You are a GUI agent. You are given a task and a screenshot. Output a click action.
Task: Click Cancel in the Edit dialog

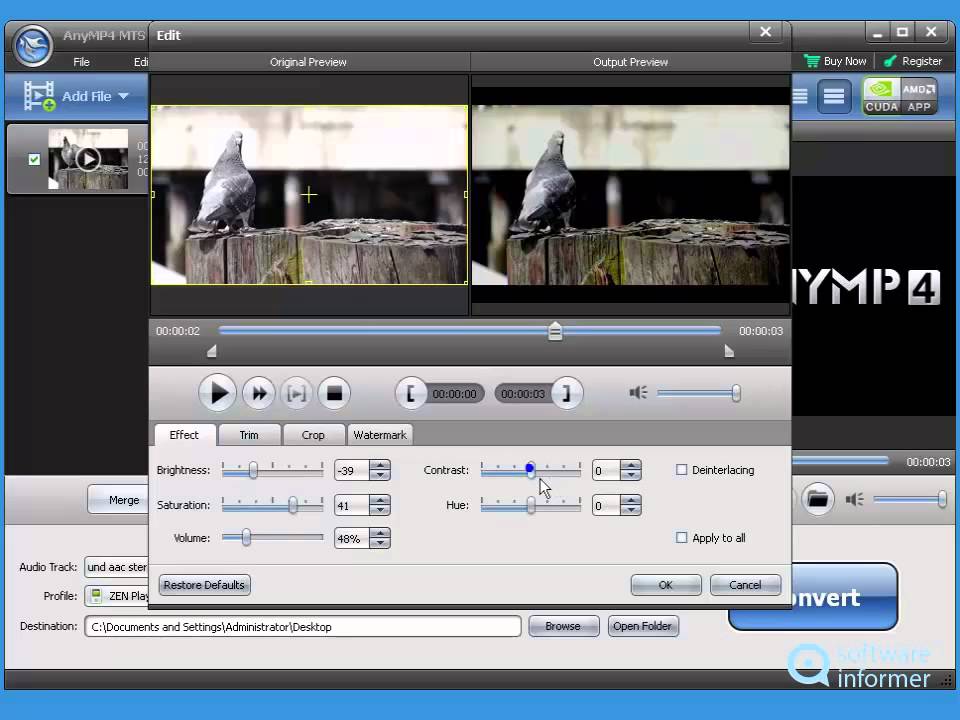point(745,585)
